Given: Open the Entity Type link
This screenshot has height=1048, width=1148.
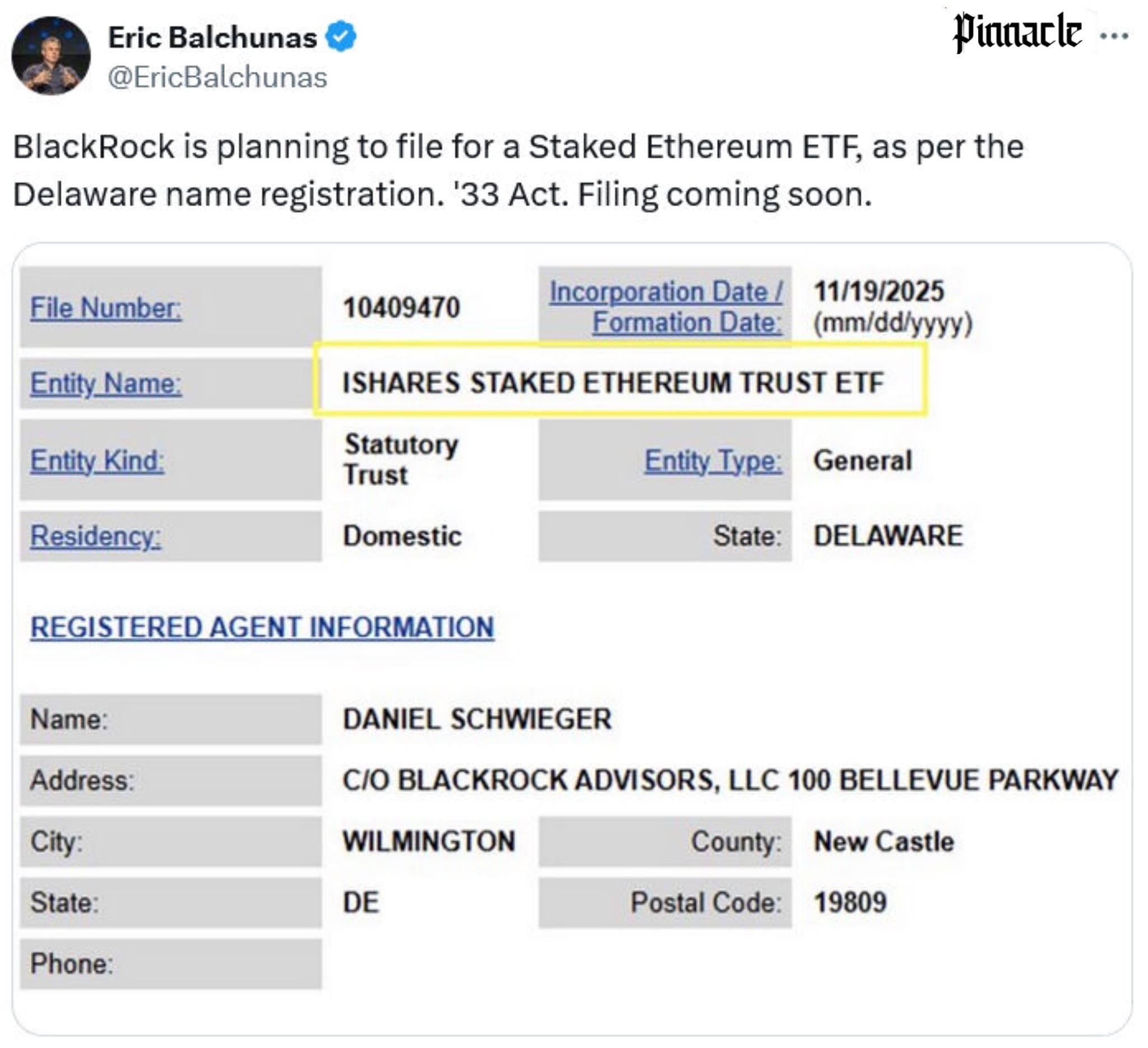Looking at the screenshot, I should click(x=713, y=461).
